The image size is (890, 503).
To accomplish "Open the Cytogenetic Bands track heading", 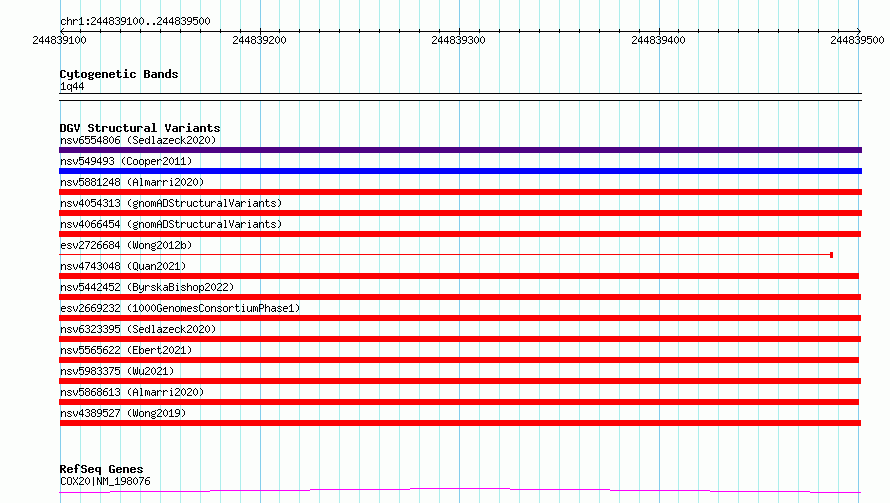I will point(119,74).
